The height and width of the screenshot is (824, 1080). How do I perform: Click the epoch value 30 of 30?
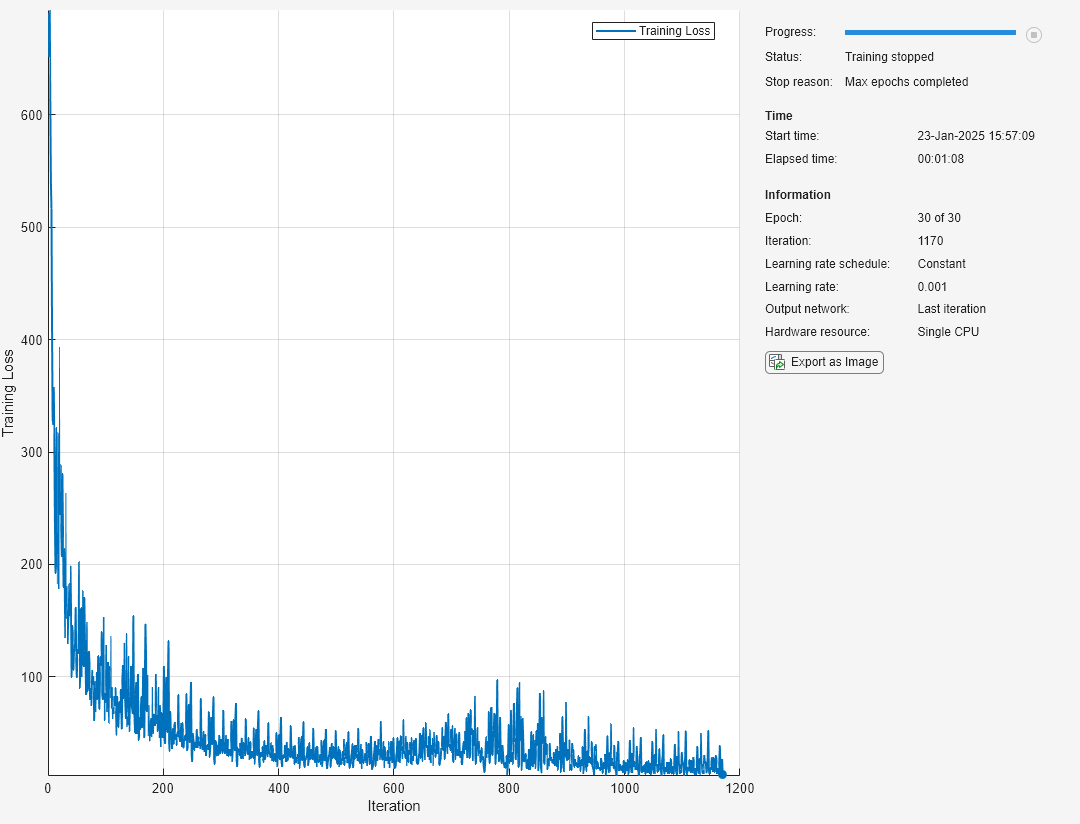[939, 218]
